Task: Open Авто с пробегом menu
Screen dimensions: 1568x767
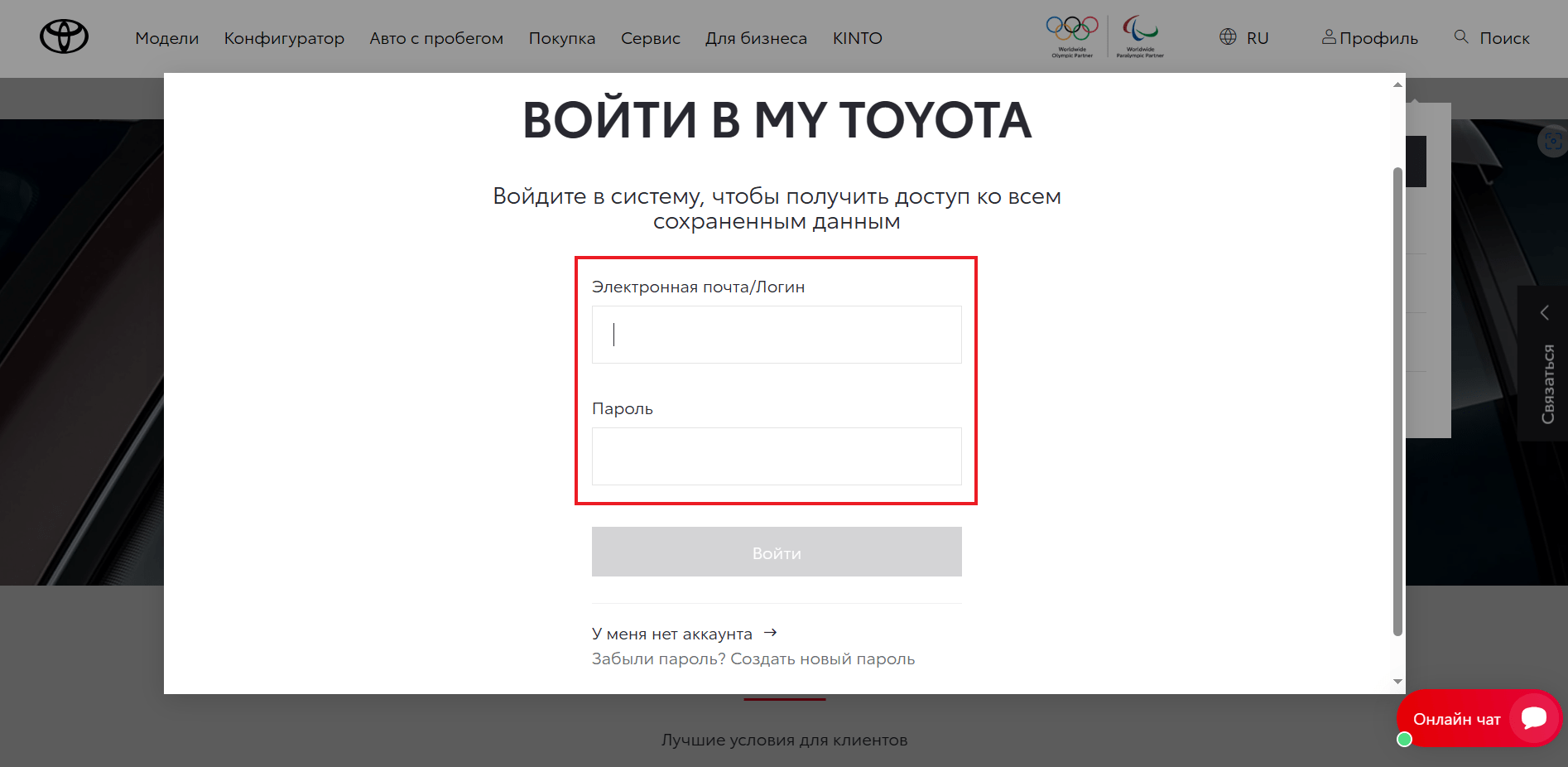Action: [436, 38]
